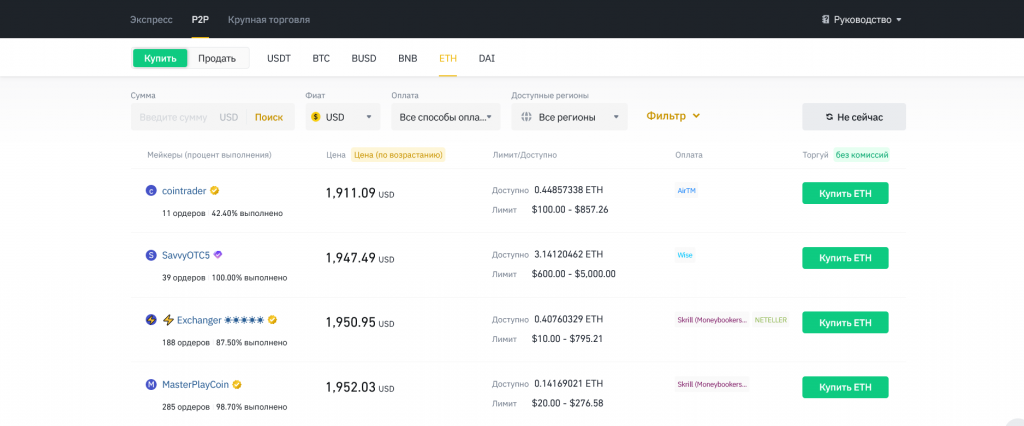Click the globe icon in regions selector
This screenshot has width=1024, height=426.
click(526, 117)
